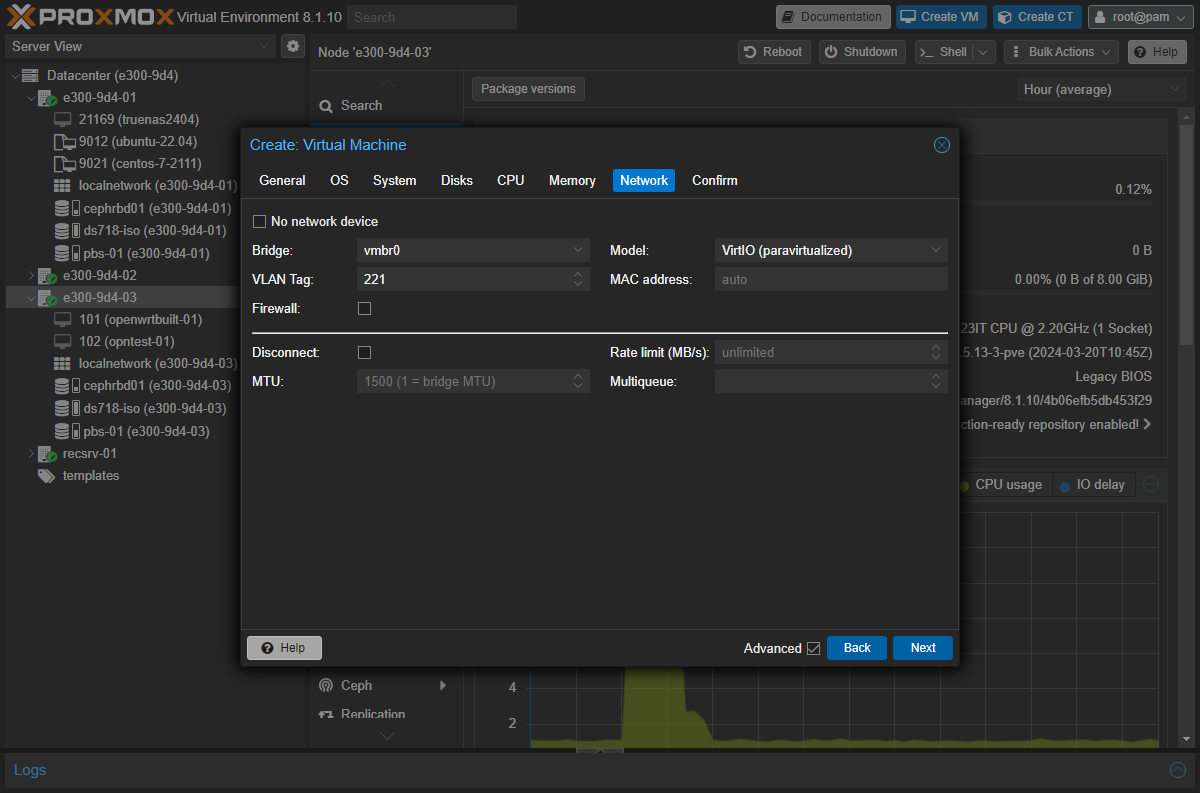The height and width of the screenshot is (793, 1200).
Task: Adjust the VLAN Tag spinner arrows
Action: tap(579, 279)
